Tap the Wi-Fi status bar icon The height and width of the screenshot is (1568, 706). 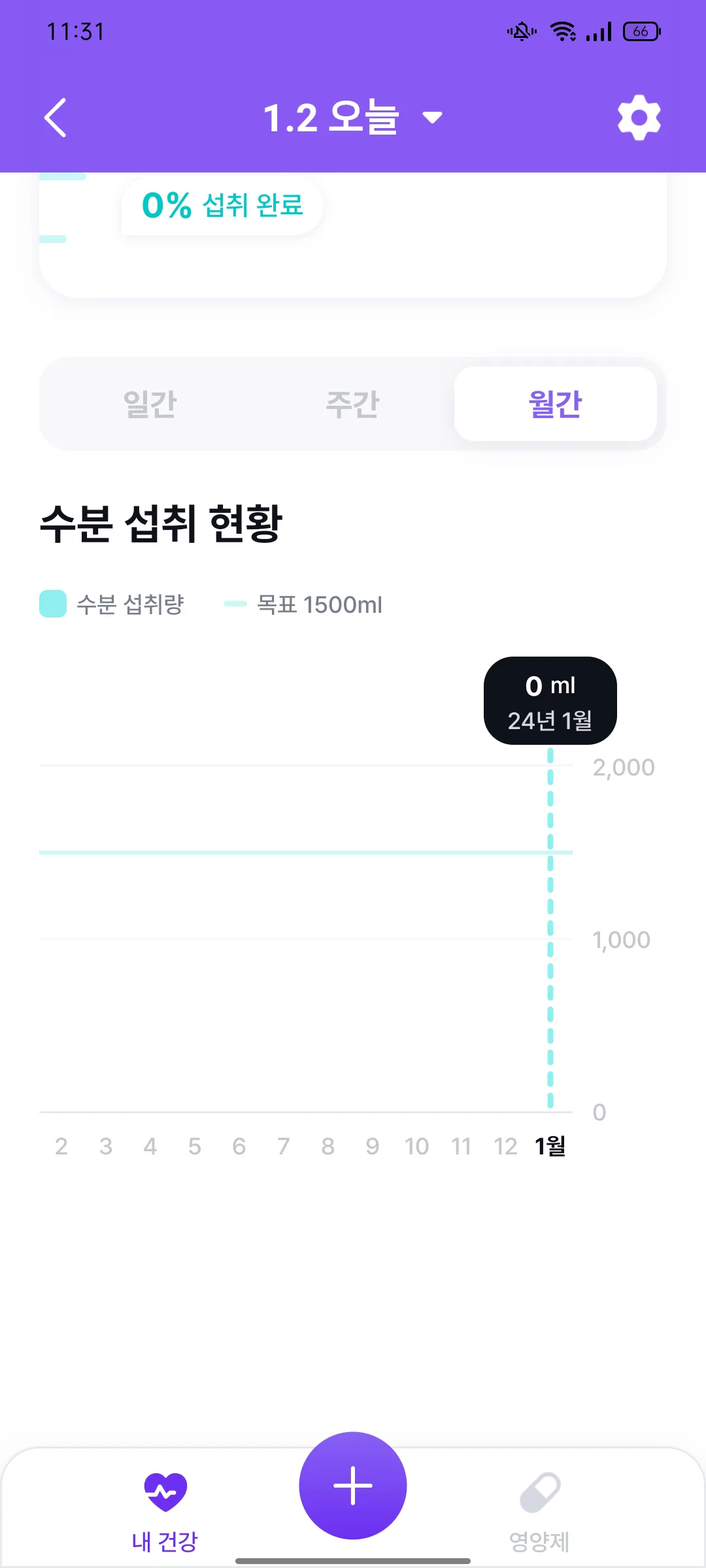point(563,31)
